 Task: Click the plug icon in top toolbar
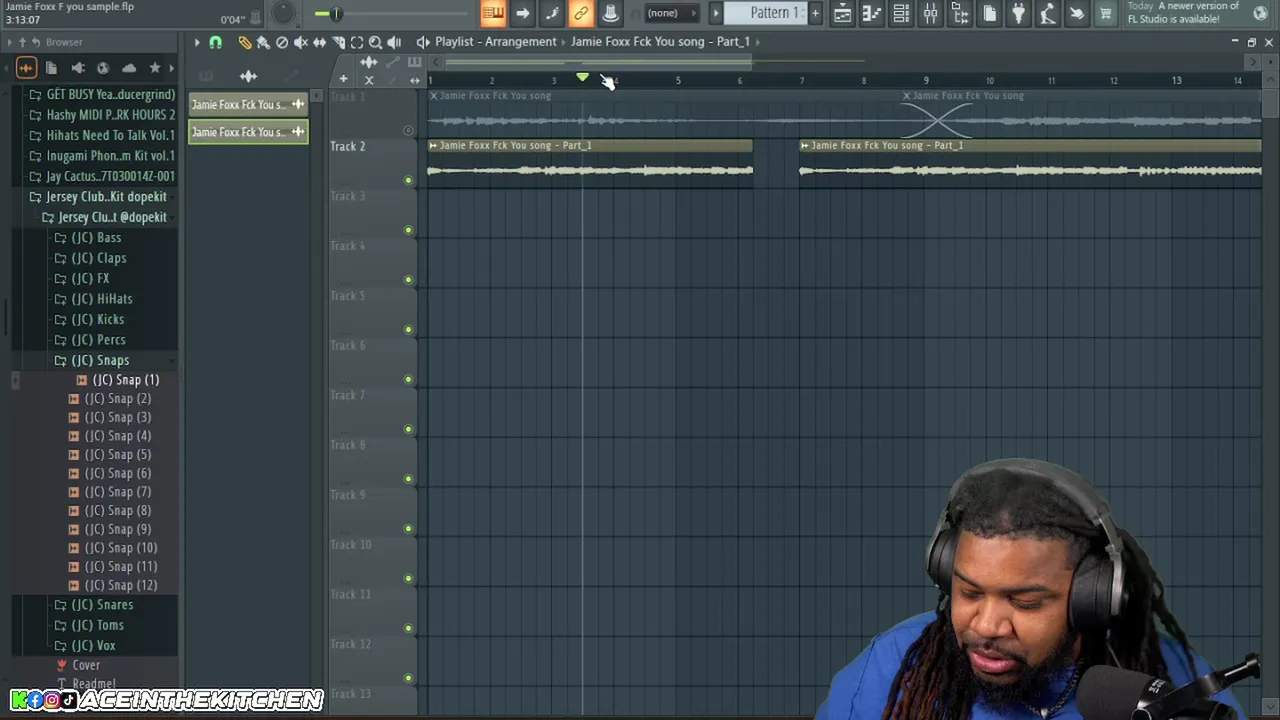1018,13
